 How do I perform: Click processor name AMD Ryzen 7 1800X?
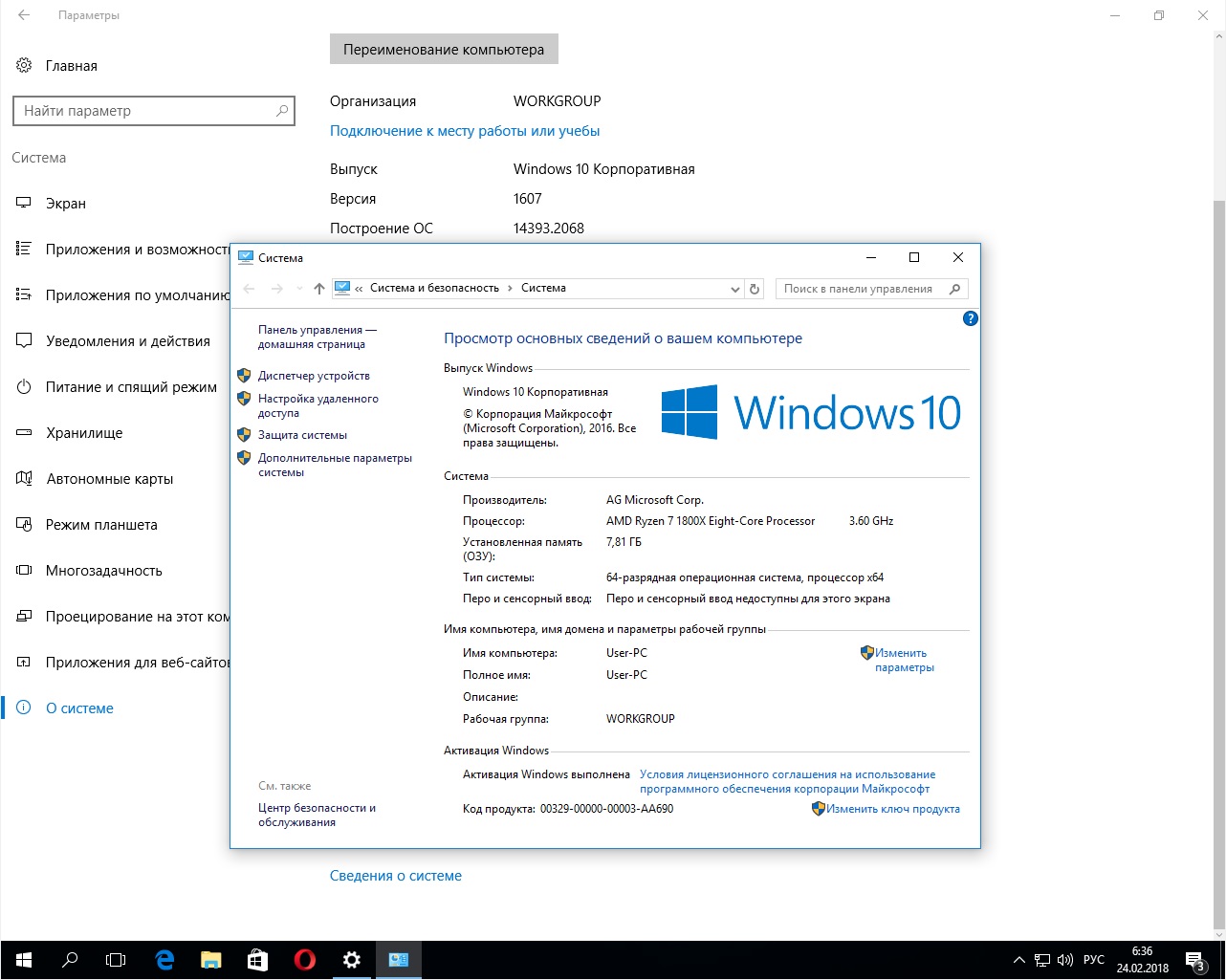(711, 521)
